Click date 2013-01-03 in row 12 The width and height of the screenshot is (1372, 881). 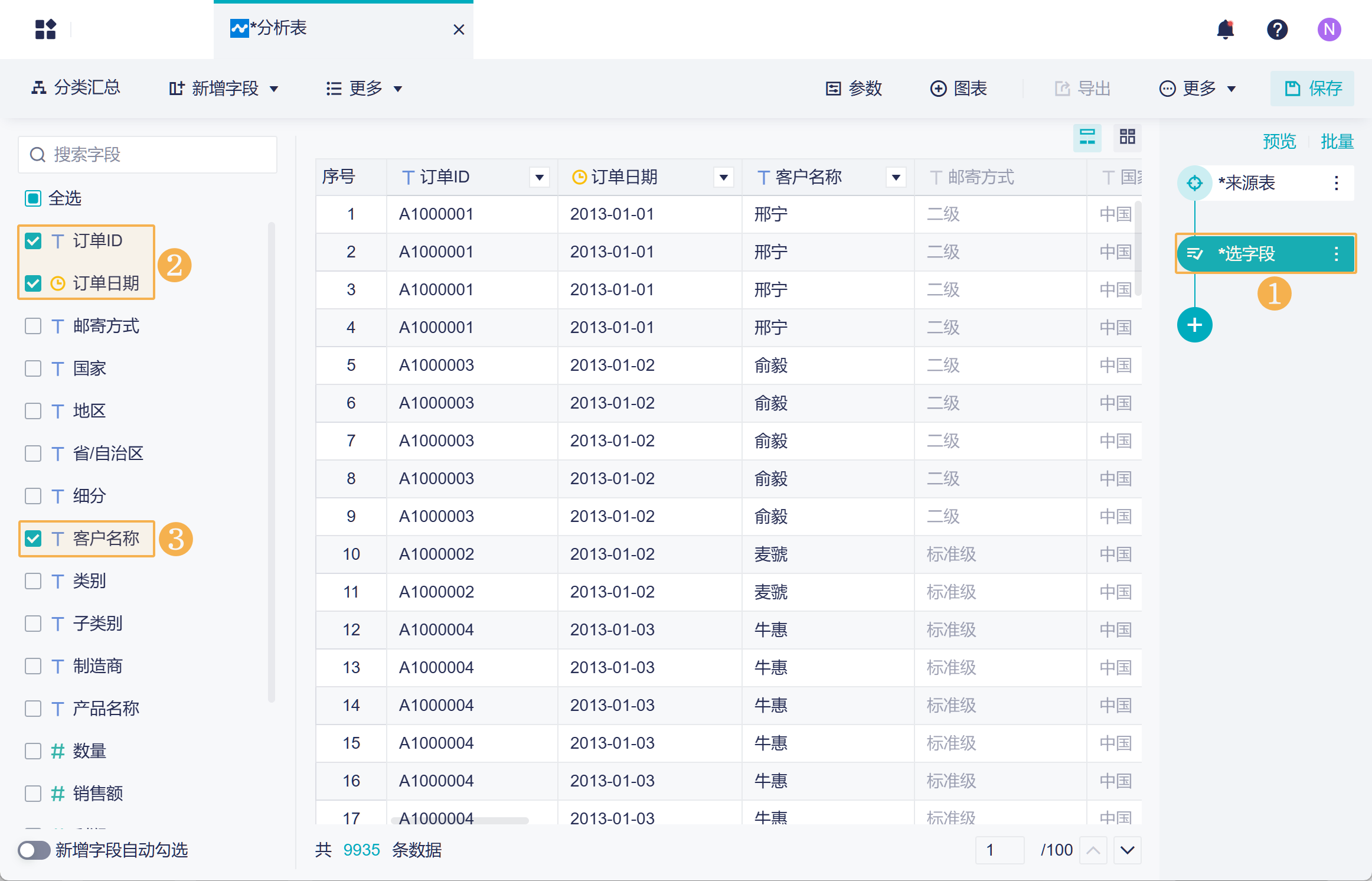[x=612, y=629]
